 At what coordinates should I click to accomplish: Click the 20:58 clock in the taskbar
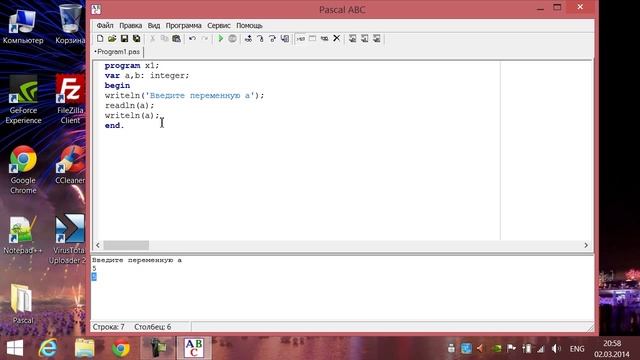612,344
